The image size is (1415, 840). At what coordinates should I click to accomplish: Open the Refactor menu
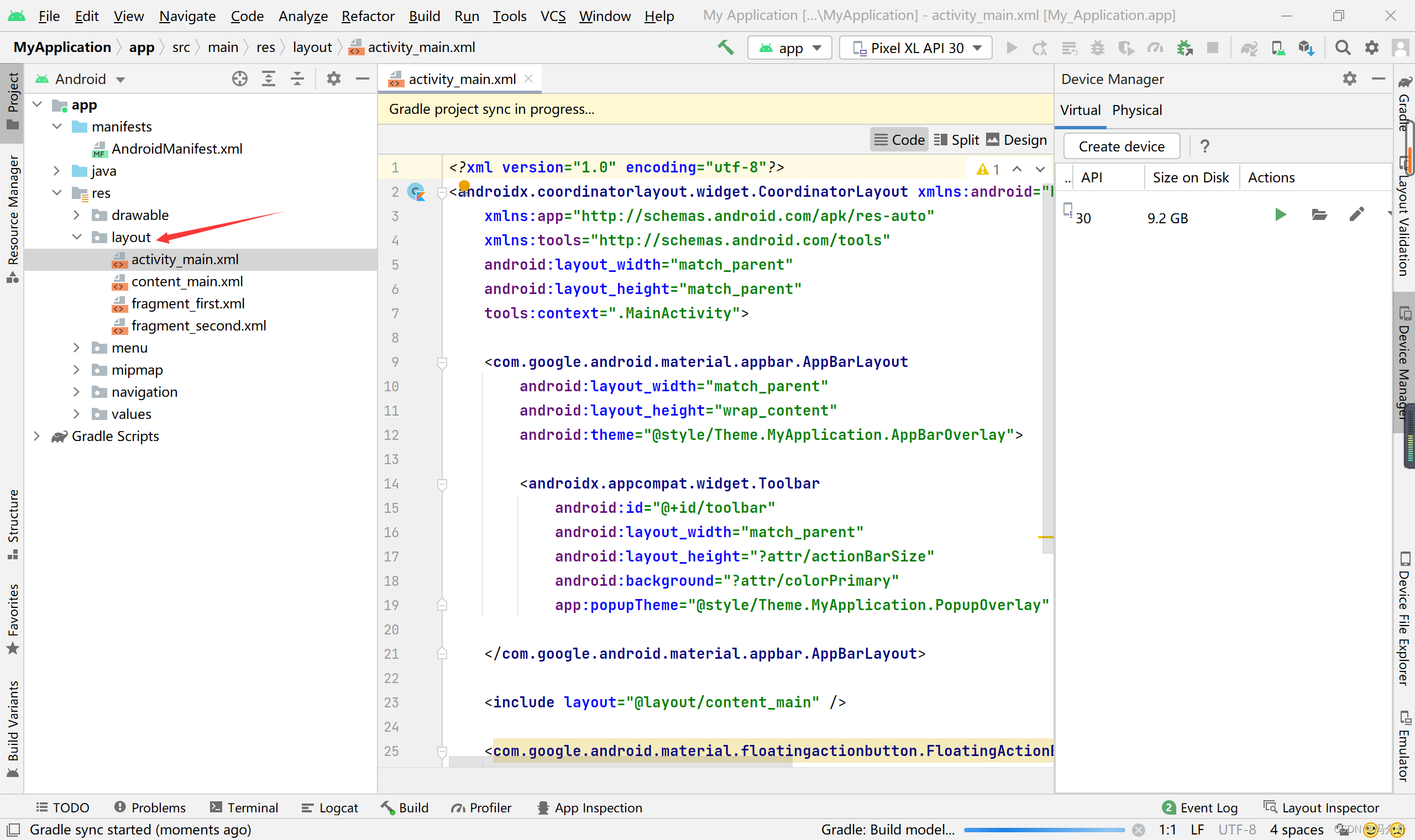(x=368, y=16)
